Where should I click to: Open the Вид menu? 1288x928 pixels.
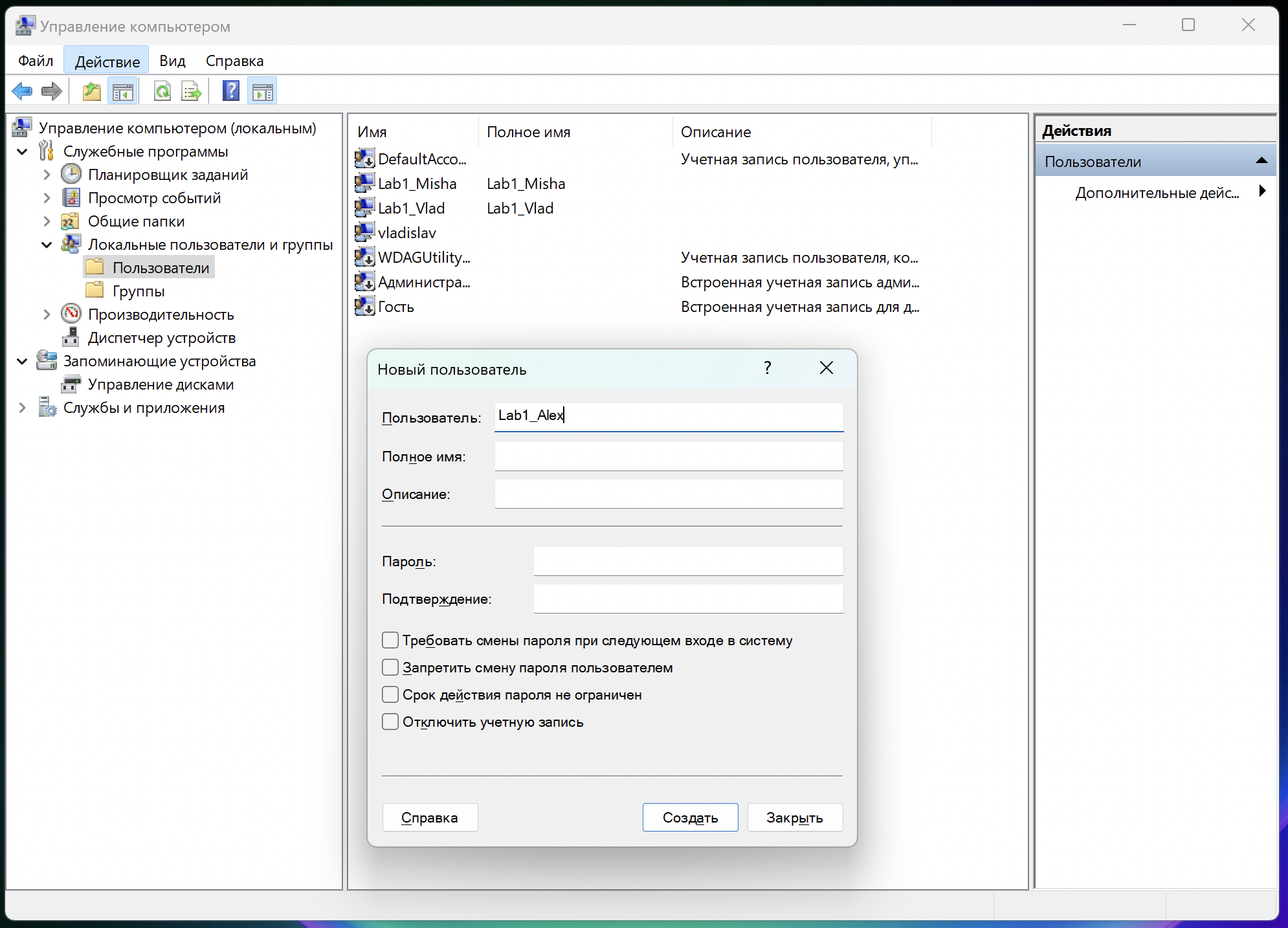click(x=172, y=61)
